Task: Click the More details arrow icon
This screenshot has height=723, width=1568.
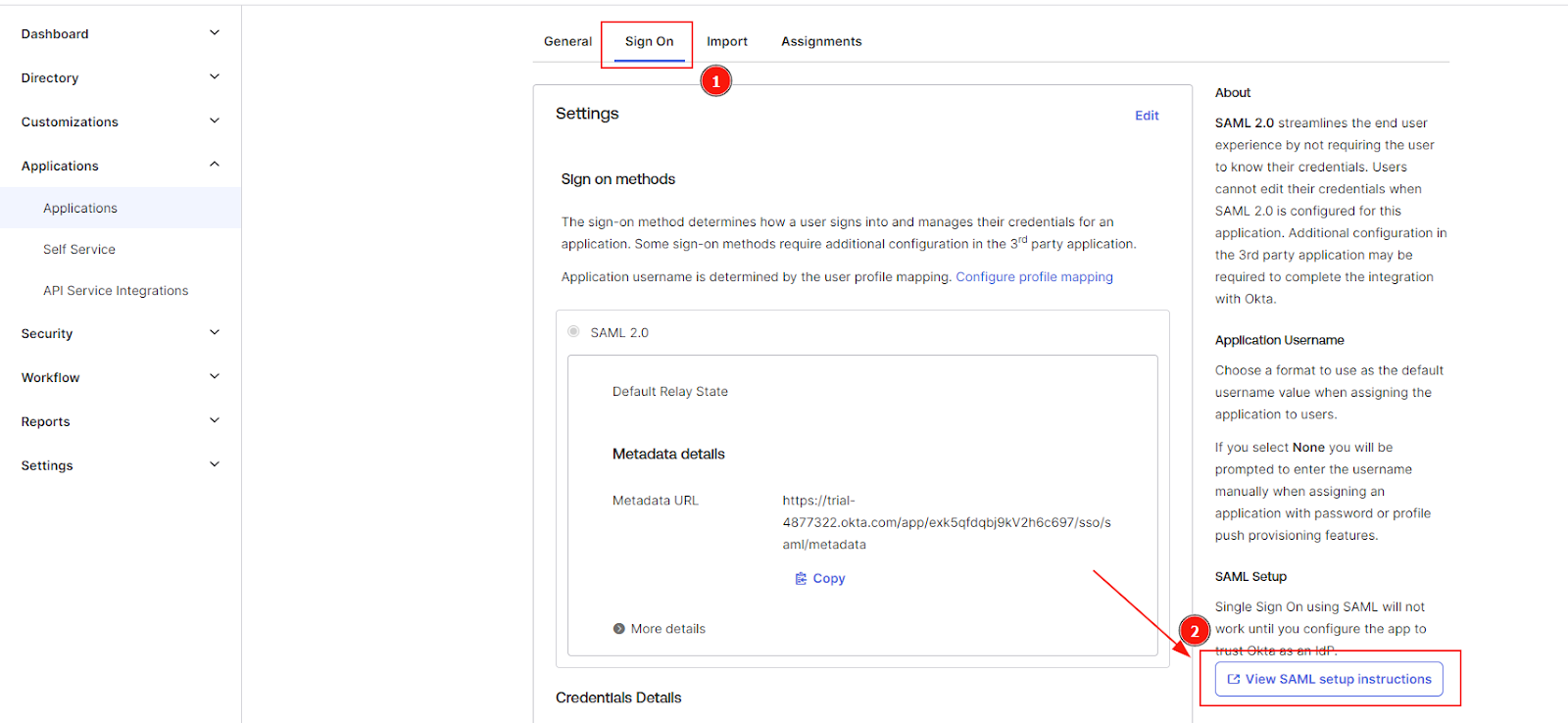Action: pos(618,629)
